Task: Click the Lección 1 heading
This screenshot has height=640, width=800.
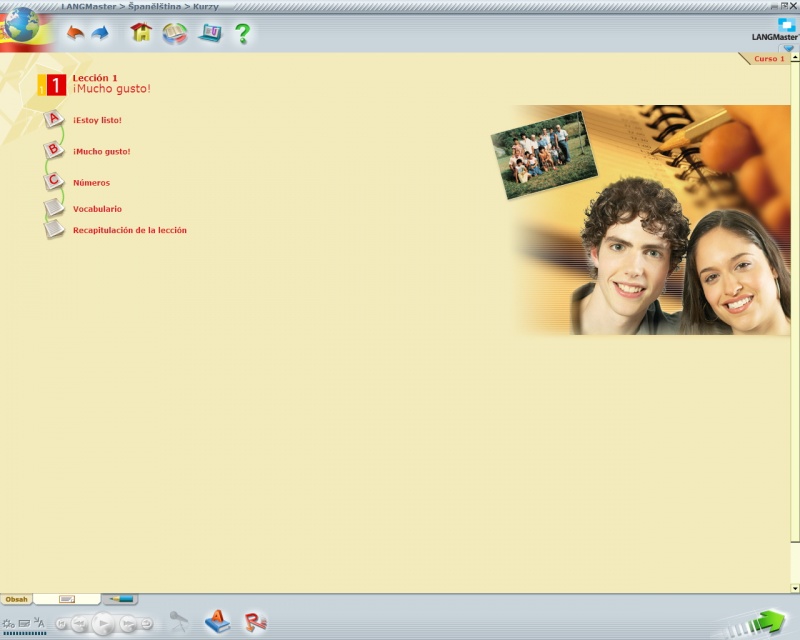Action: click(x=95, y=78)
